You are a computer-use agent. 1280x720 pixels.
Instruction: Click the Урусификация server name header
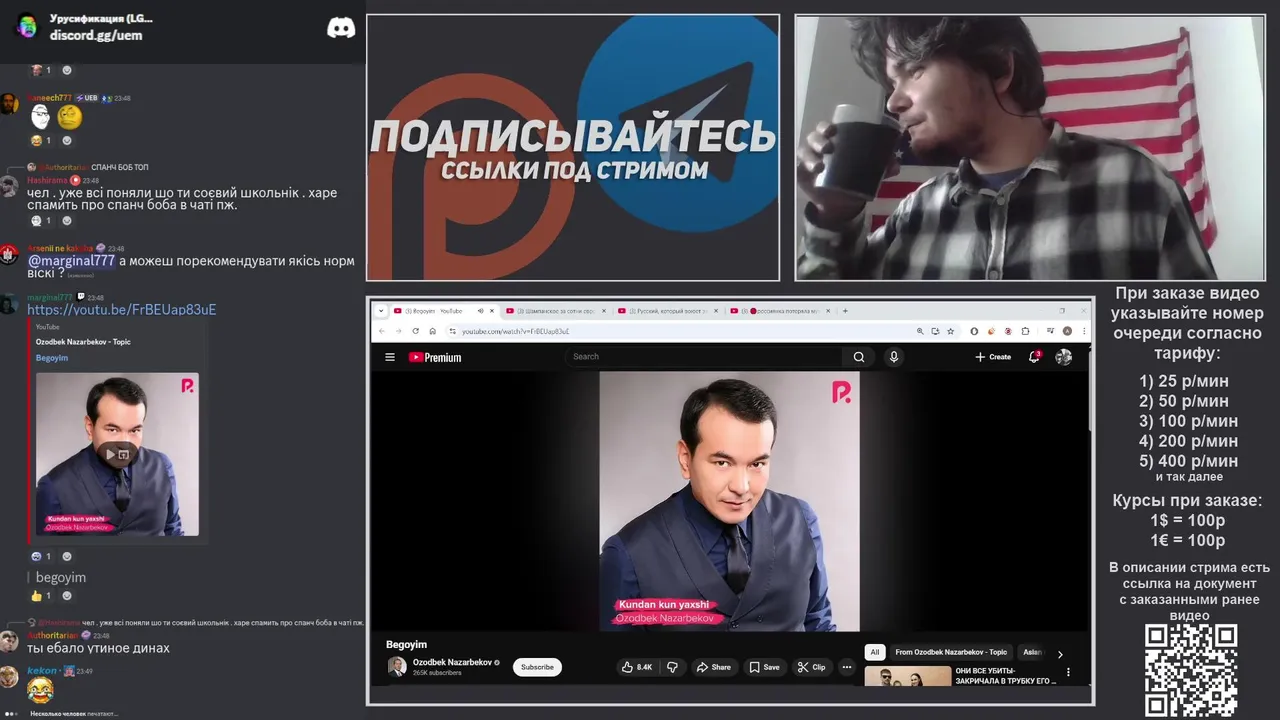point(101,18)
